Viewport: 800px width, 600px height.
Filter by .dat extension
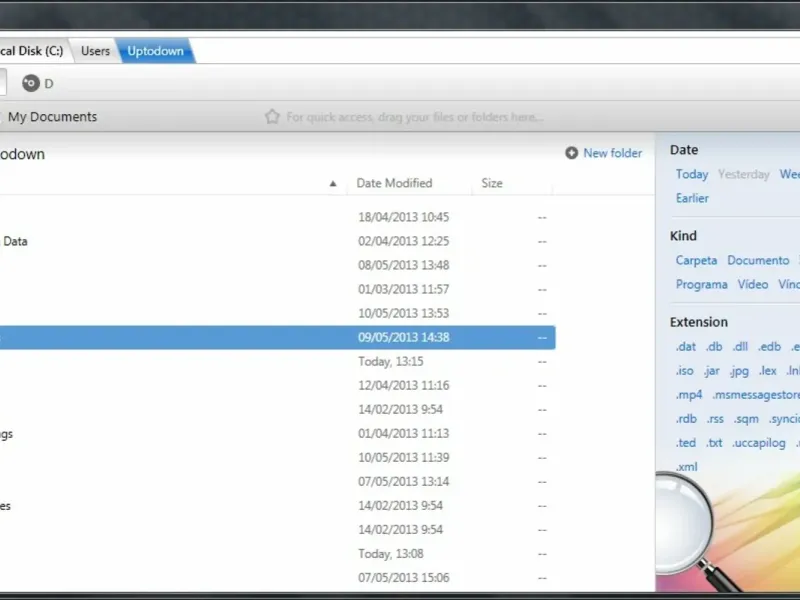(x=685, y=347)
